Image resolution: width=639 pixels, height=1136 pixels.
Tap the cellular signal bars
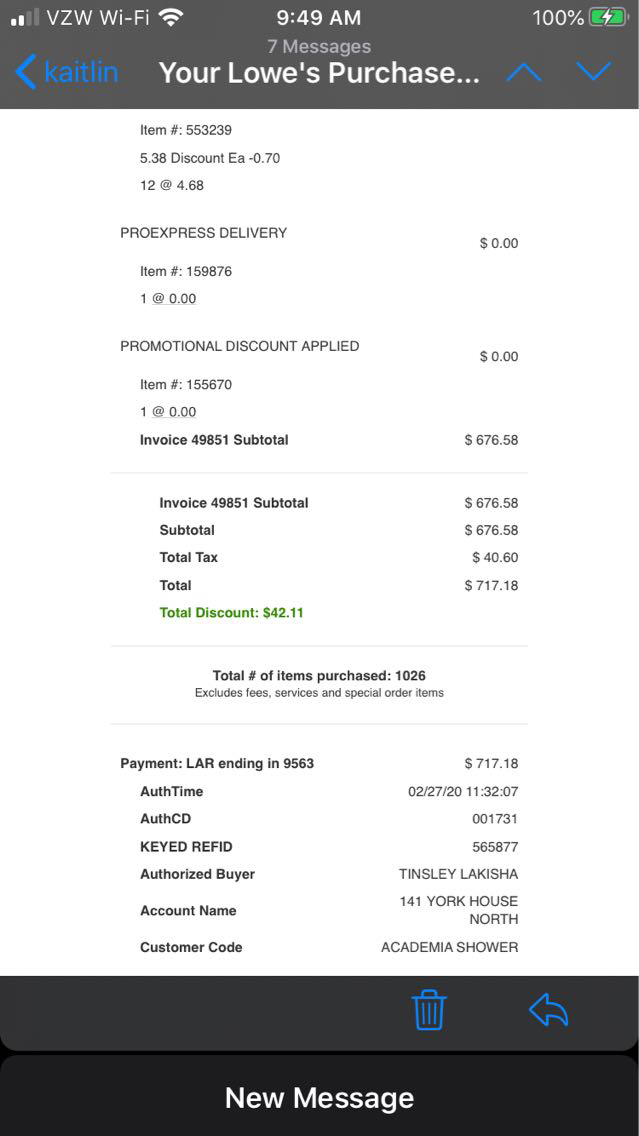click(x=25, y=17)
